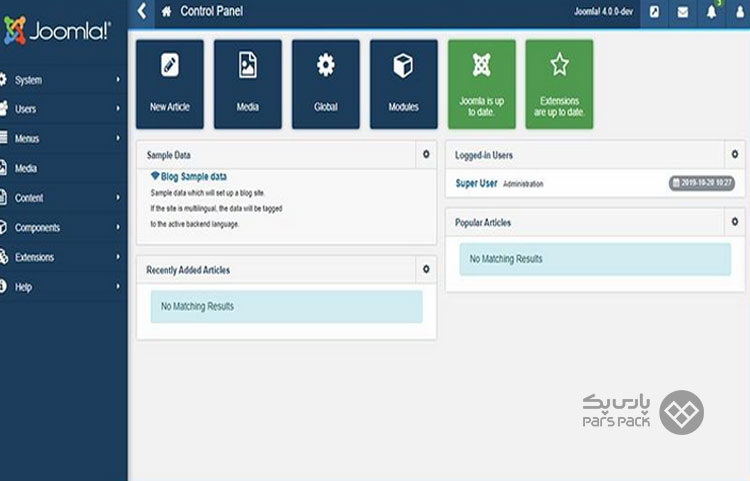750x481 pixels.
Task: Expand the Help submenu arrow
Action: pos(118,286)
